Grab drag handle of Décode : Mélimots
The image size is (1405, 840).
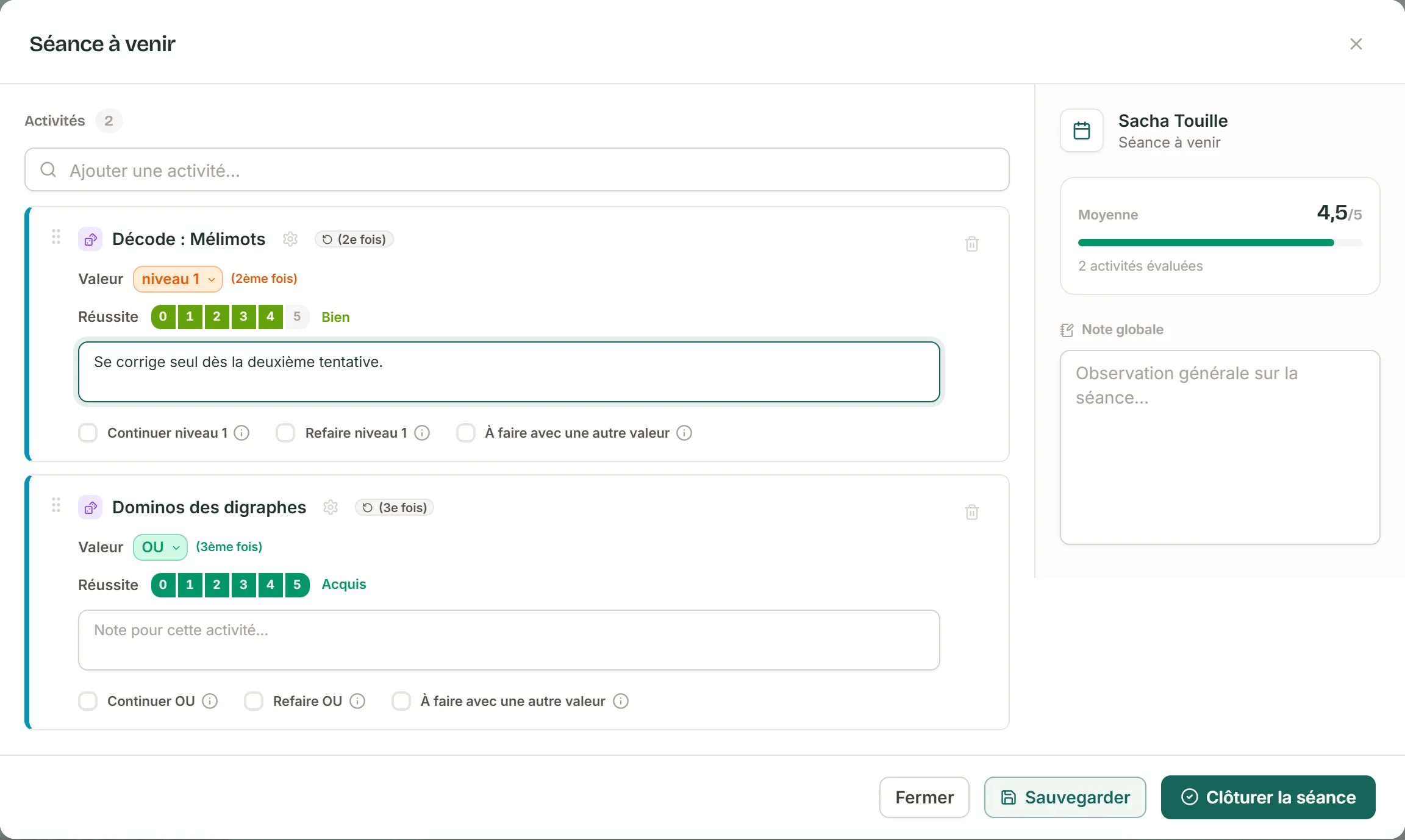[56, 237]
